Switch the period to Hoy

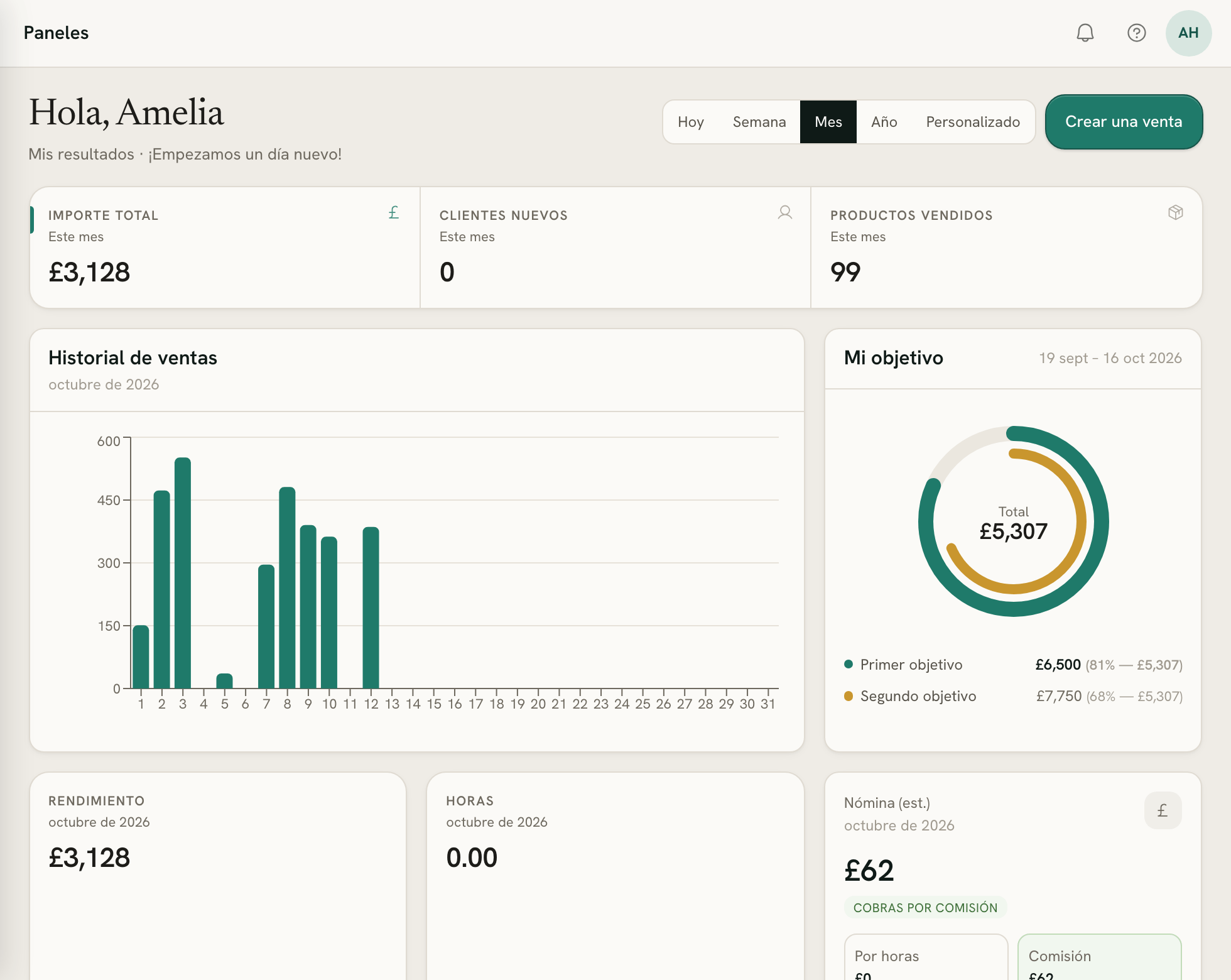(690, 122)
